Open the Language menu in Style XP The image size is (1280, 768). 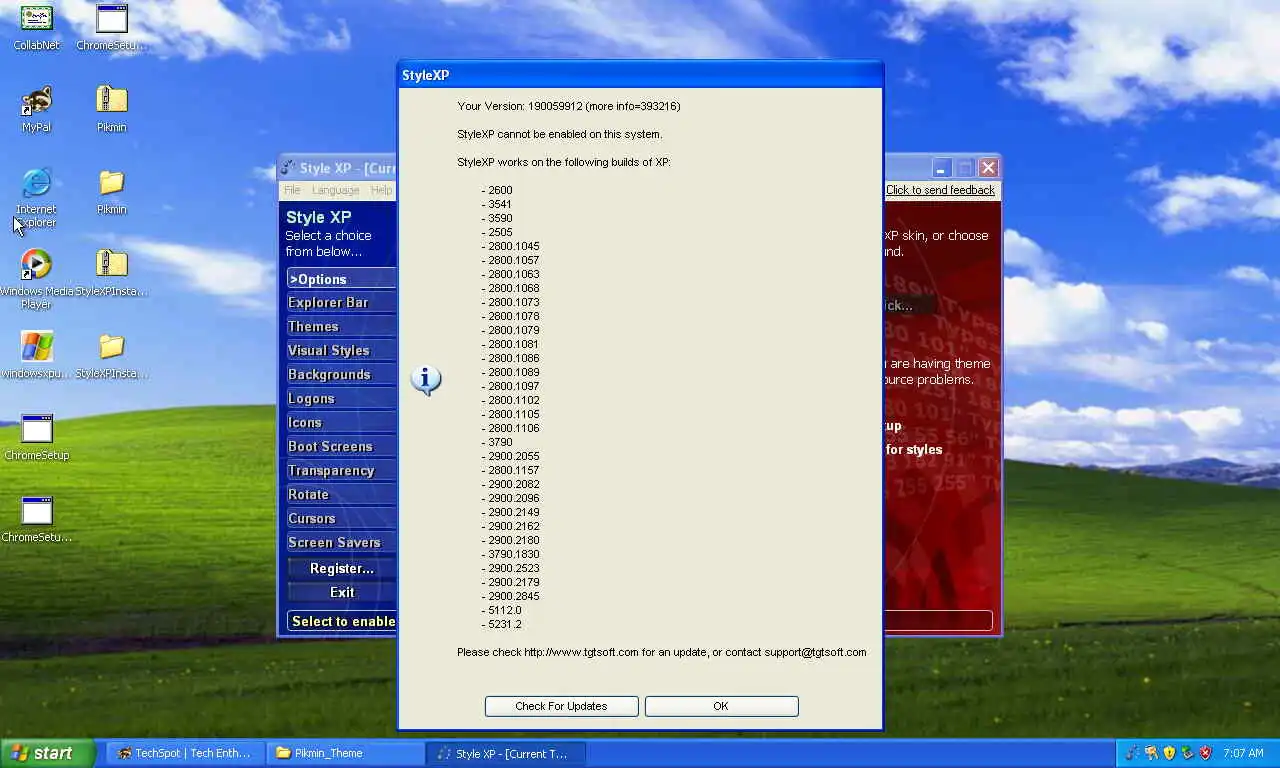coord(335,190)
